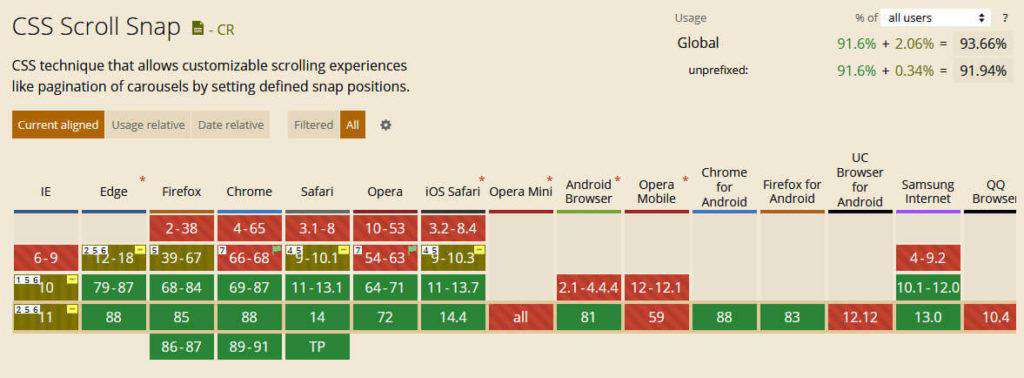Click the red asterisk next to Edge
The image size is (1024, 378).
tap(142, 180)
